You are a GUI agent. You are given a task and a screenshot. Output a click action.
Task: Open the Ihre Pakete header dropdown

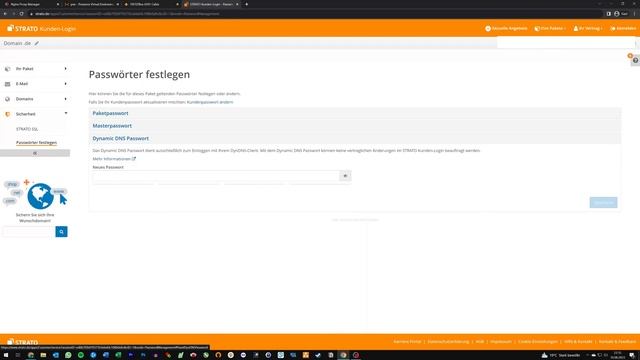[550, 29]
